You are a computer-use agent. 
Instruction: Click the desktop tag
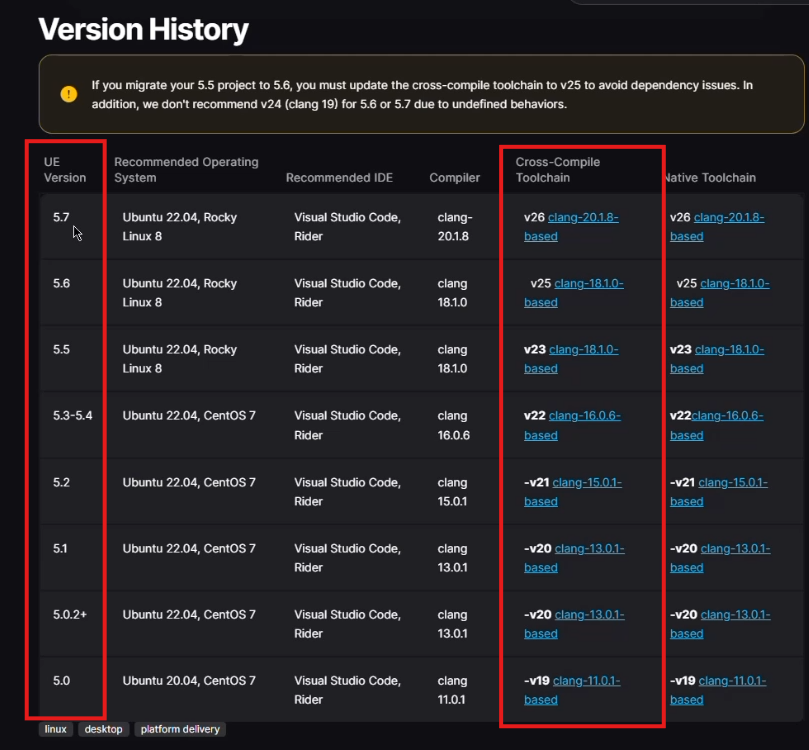[x=103, y=729]
